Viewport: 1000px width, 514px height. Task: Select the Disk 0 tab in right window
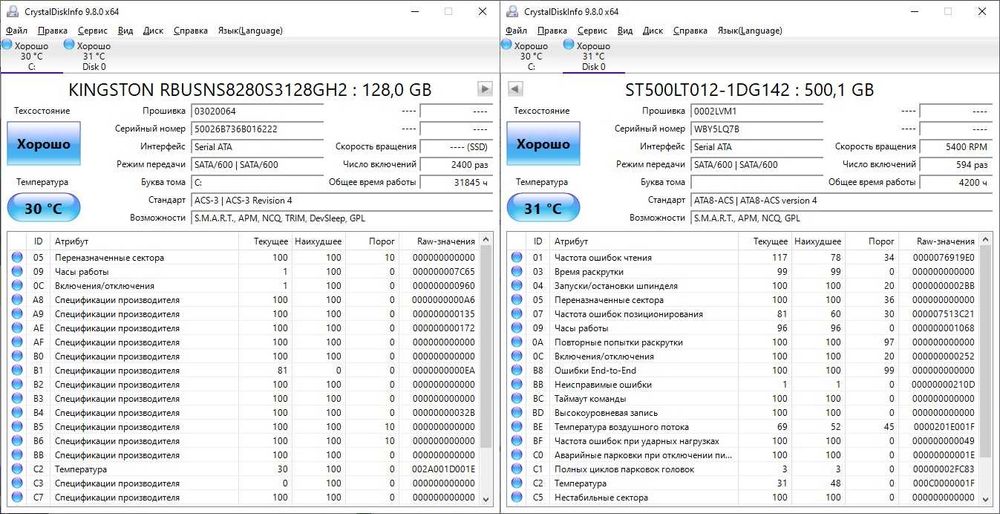pos(594,56)
